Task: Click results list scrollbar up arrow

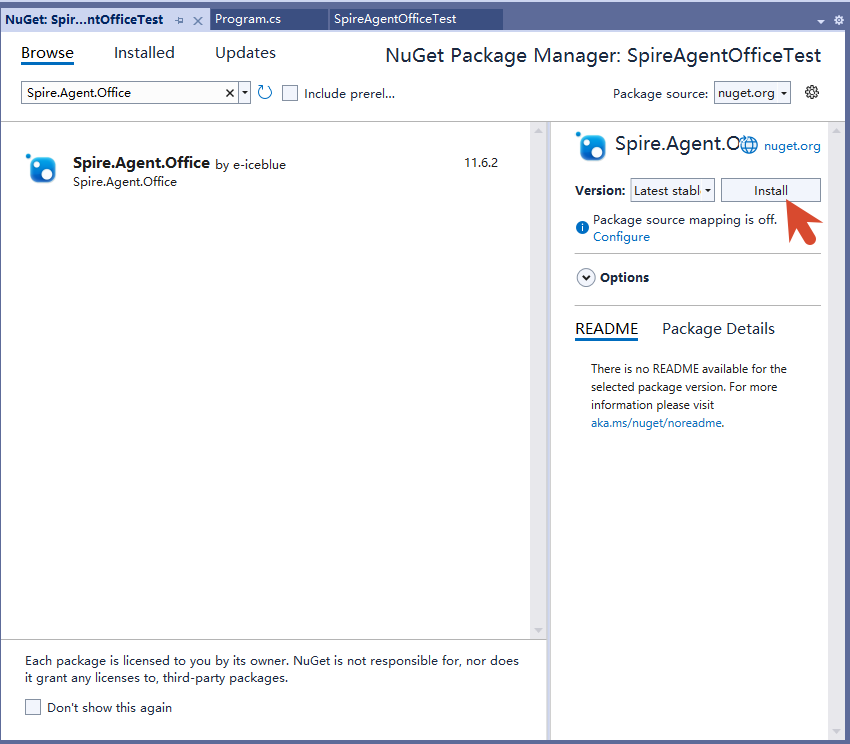Action: pos(538,131)
